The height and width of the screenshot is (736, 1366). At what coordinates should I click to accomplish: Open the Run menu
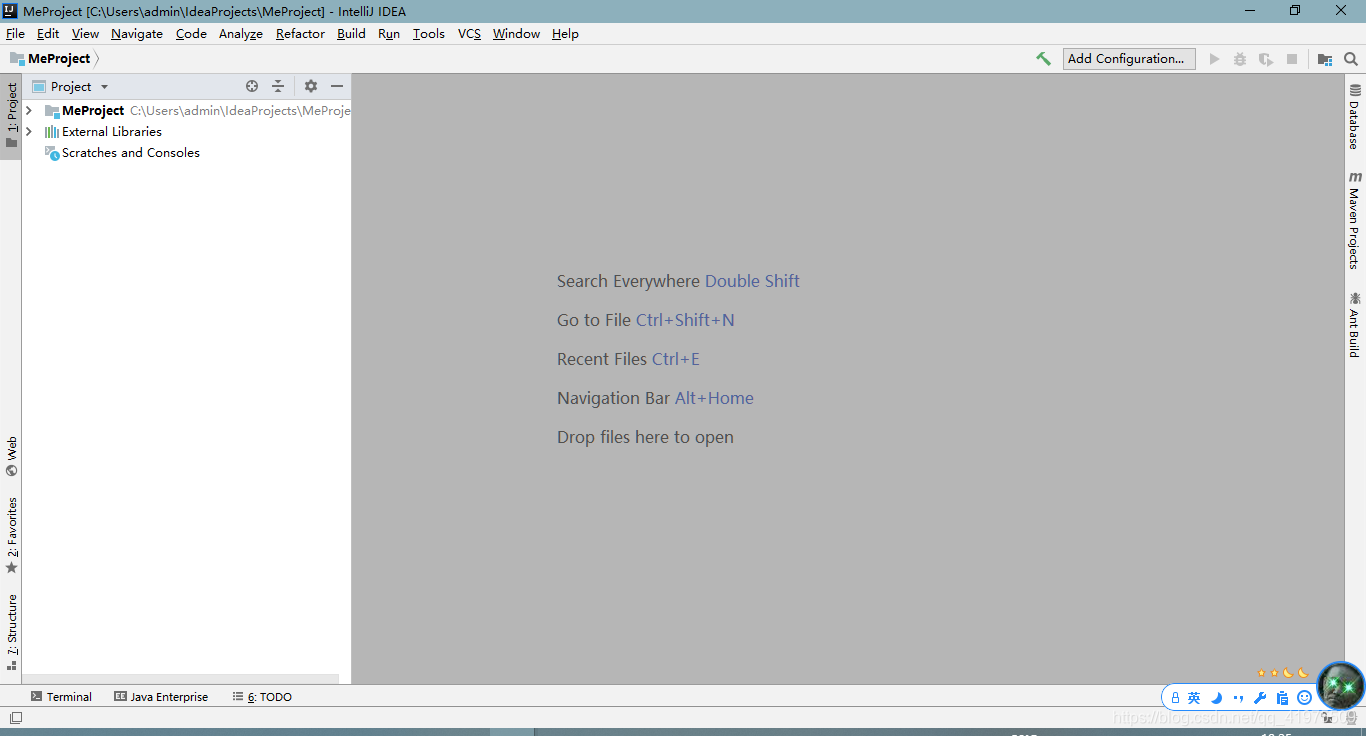click(389, 34)
